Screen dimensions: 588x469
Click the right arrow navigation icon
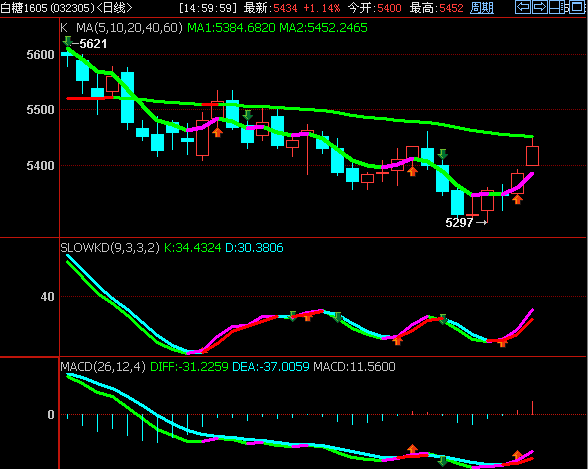tap(540, 7)
